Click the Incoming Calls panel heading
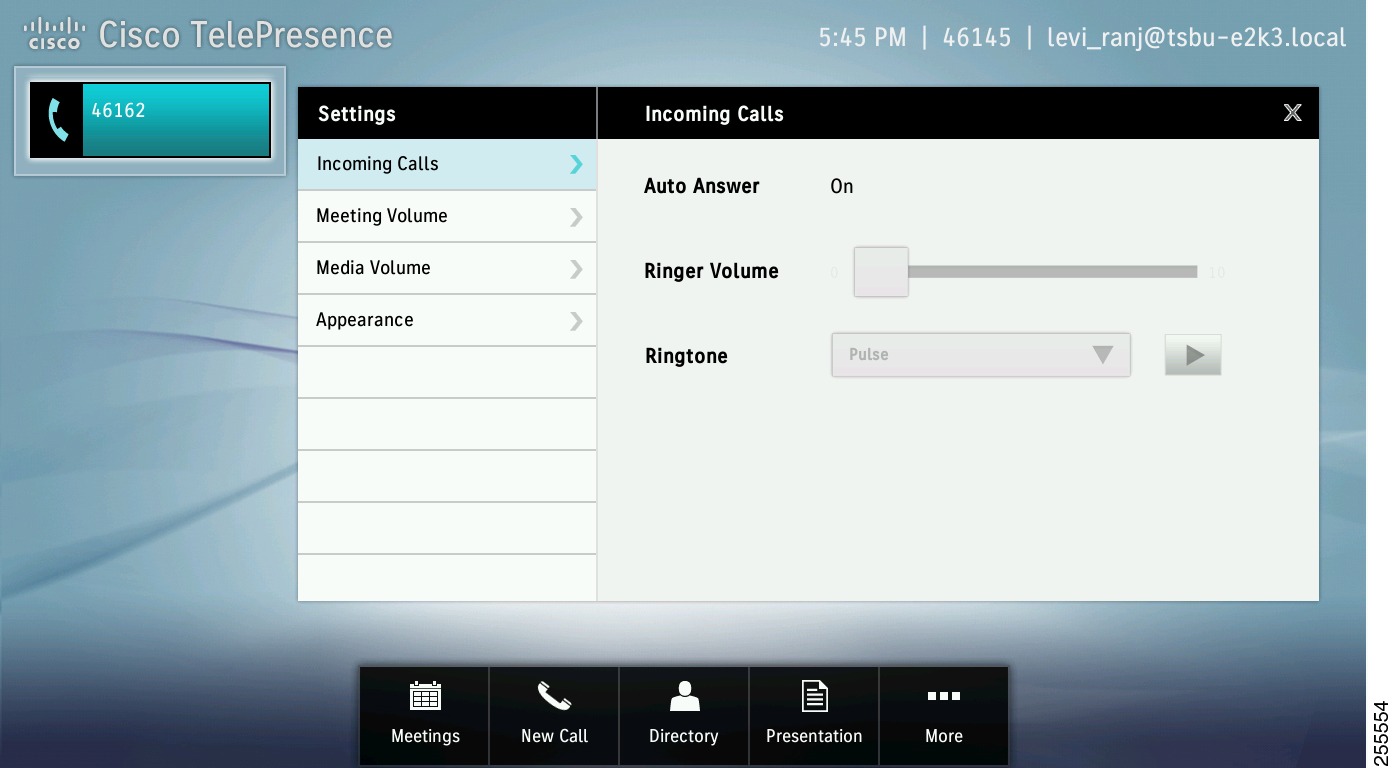Image resolution: width=1392 pixels, height=768 pixels. coord(714,114)
